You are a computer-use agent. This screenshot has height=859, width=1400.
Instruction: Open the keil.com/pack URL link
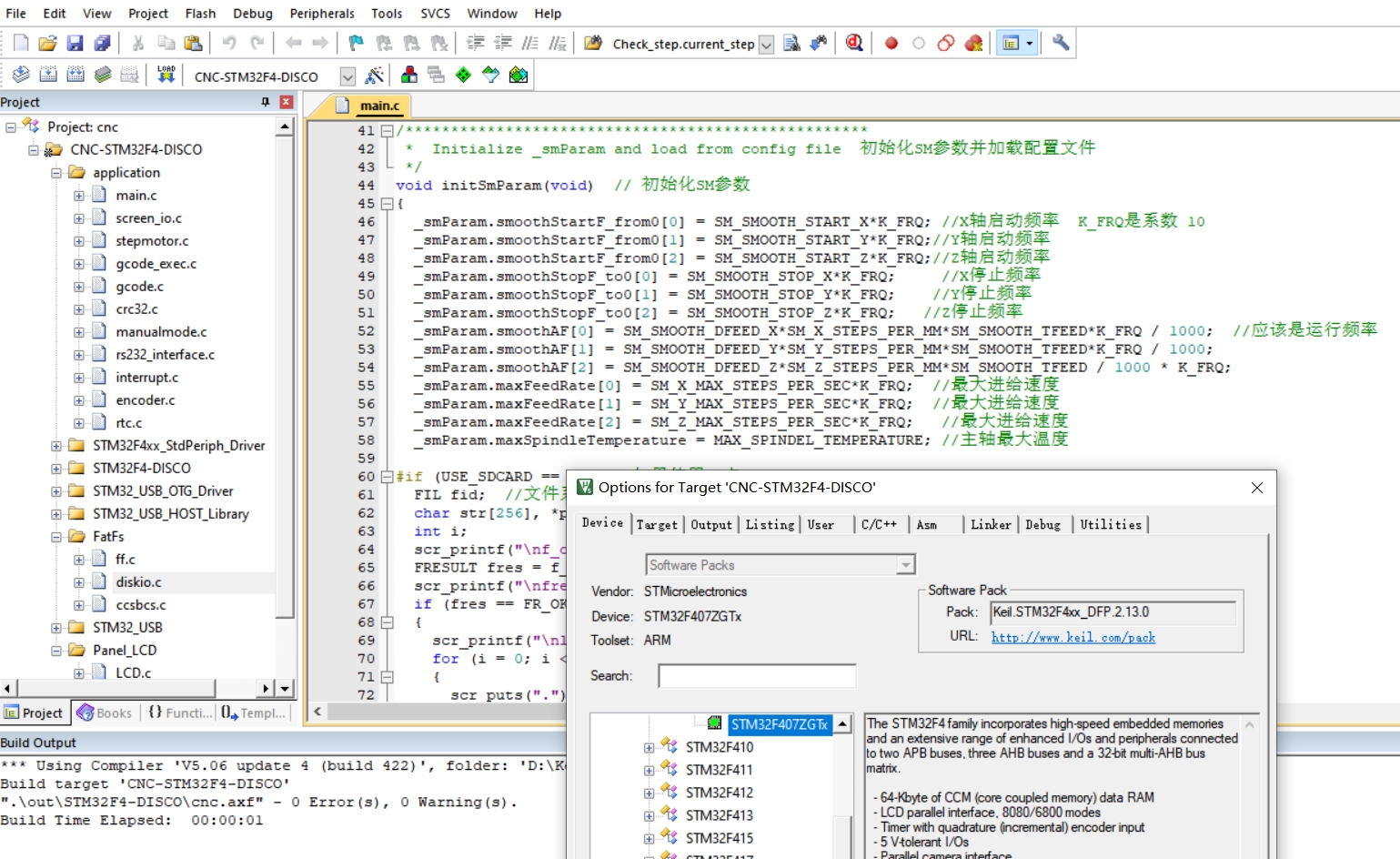(x=1073, y=638)
